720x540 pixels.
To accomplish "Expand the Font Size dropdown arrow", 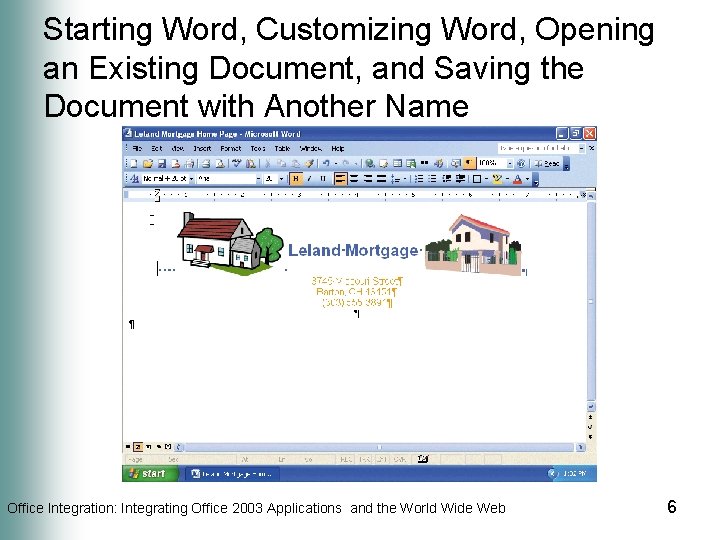I will 281,179.
